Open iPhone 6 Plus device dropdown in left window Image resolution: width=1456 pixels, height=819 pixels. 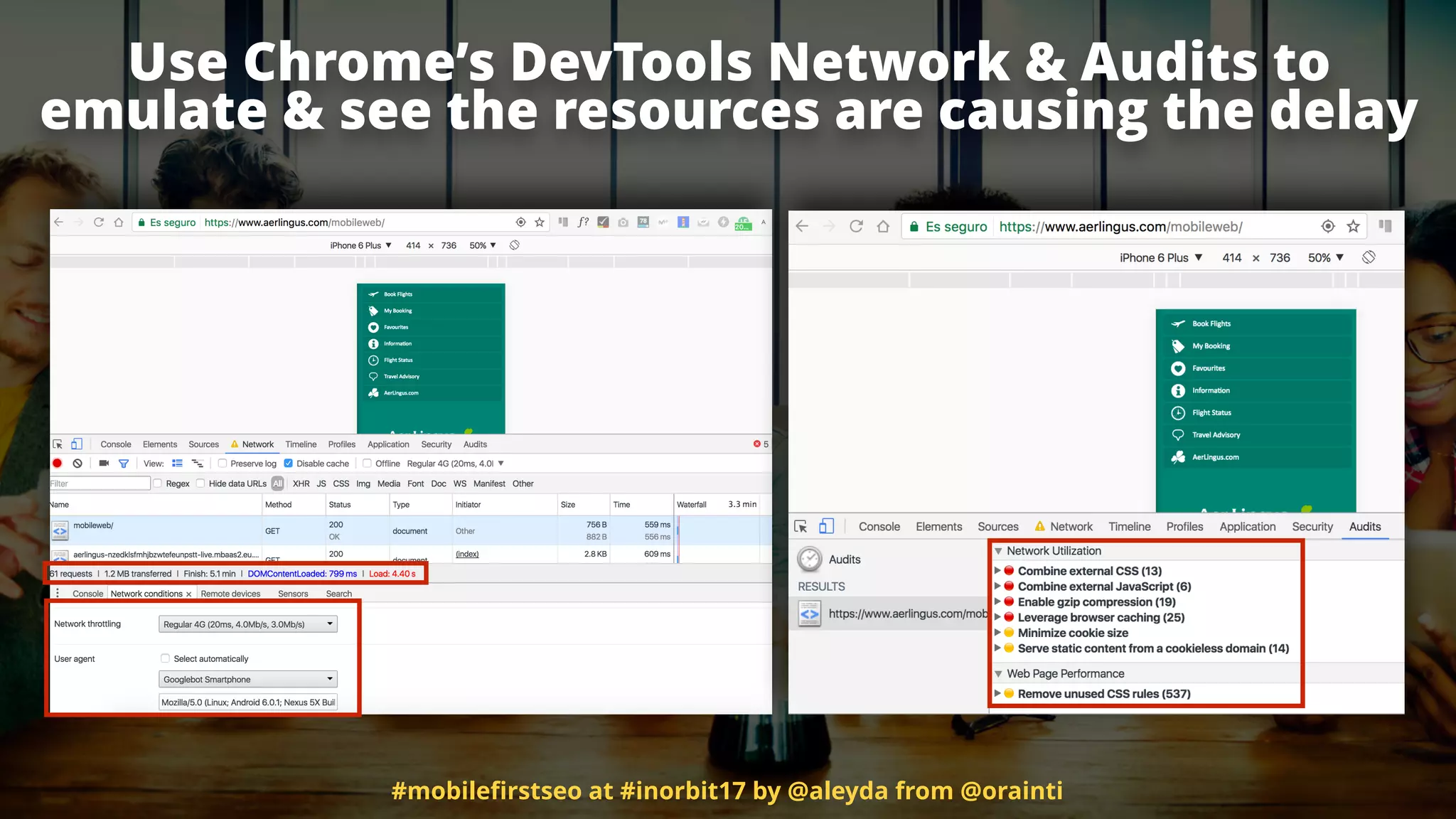pyautogui.click(x=360, y=245)
